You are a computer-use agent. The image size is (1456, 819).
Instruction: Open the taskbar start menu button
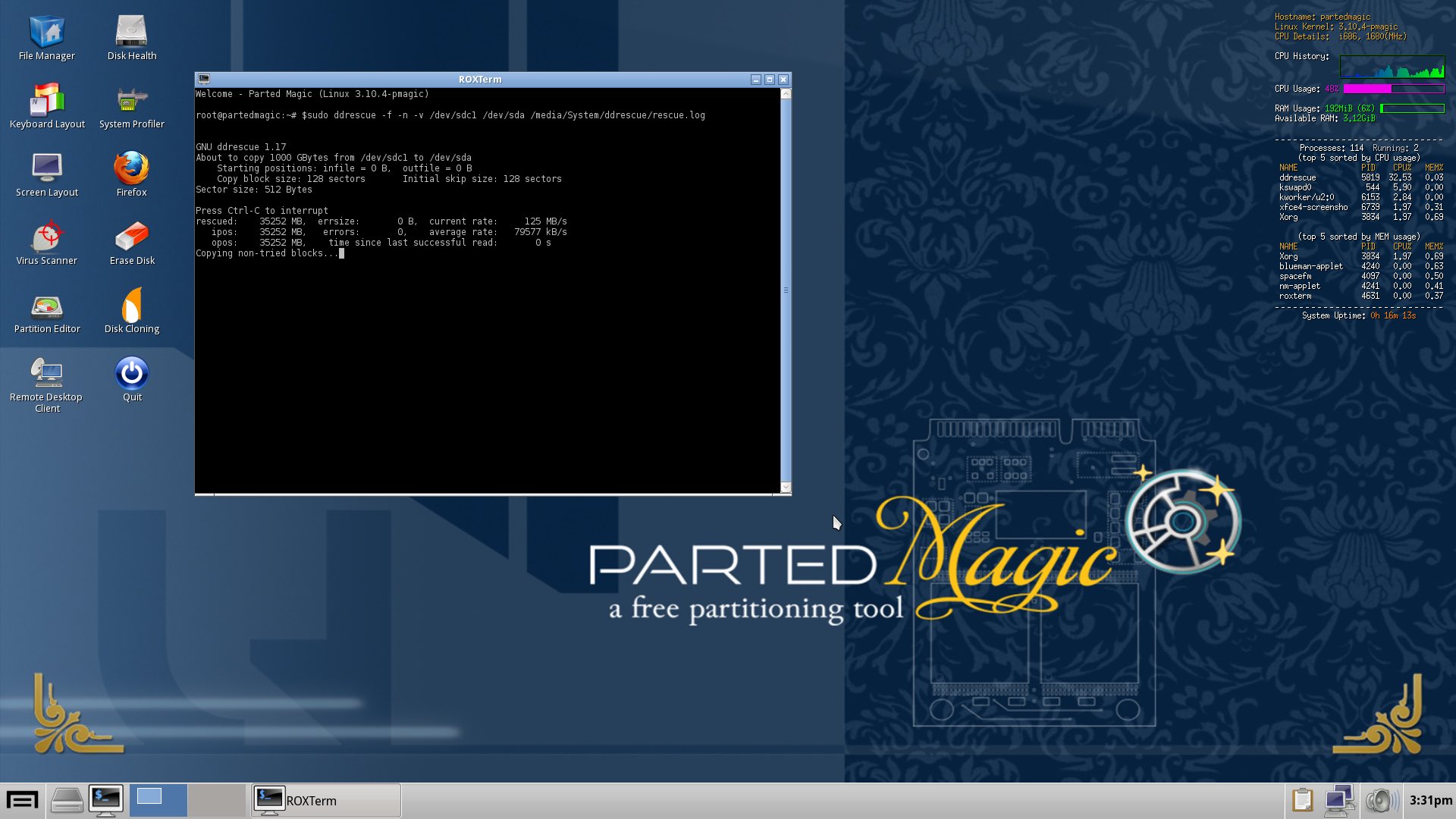(22, 801)
